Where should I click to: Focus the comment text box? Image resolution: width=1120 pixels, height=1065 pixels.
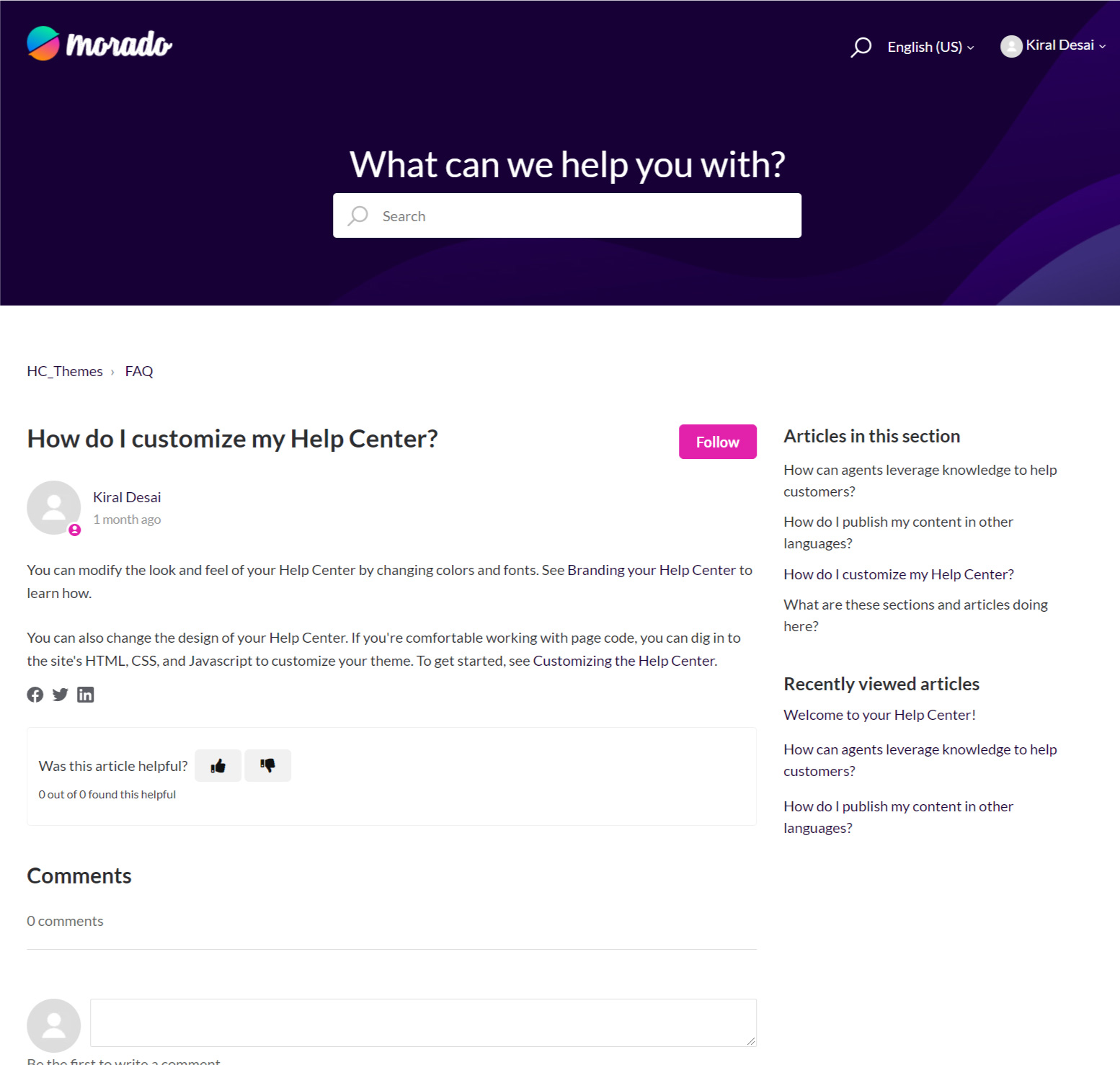click(x=423, y=1022)
